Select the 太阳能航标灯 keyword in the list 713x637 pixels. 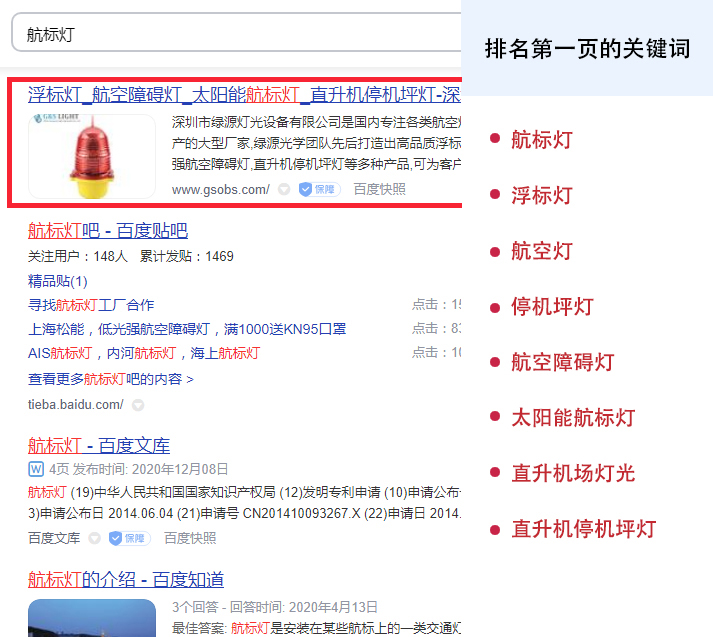point(573,418)
